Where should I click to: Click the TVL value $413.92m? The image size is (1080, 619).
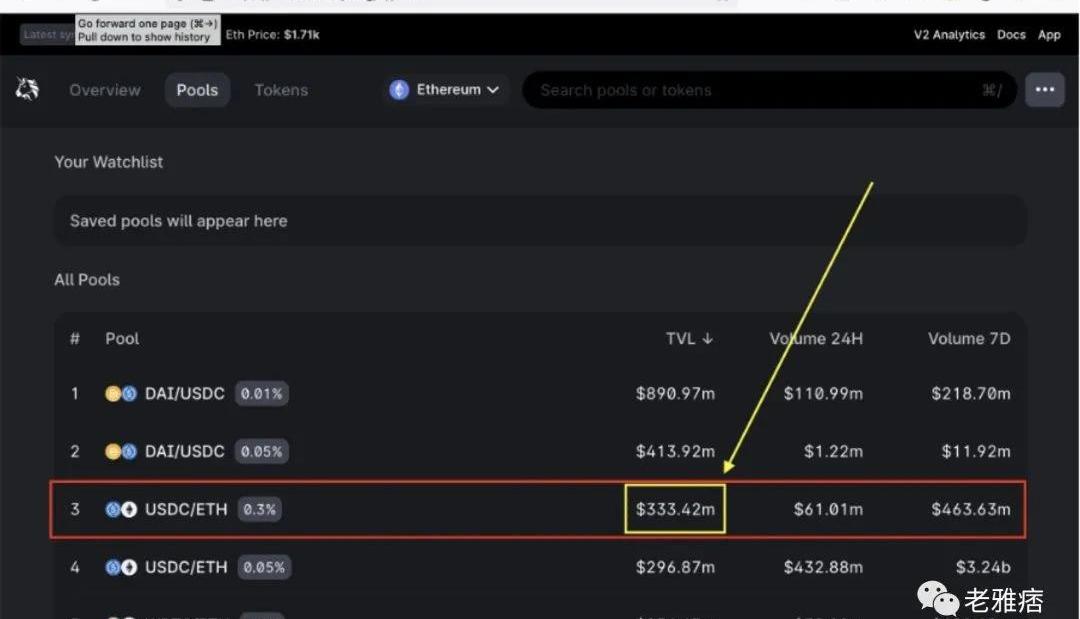(675, 452)
